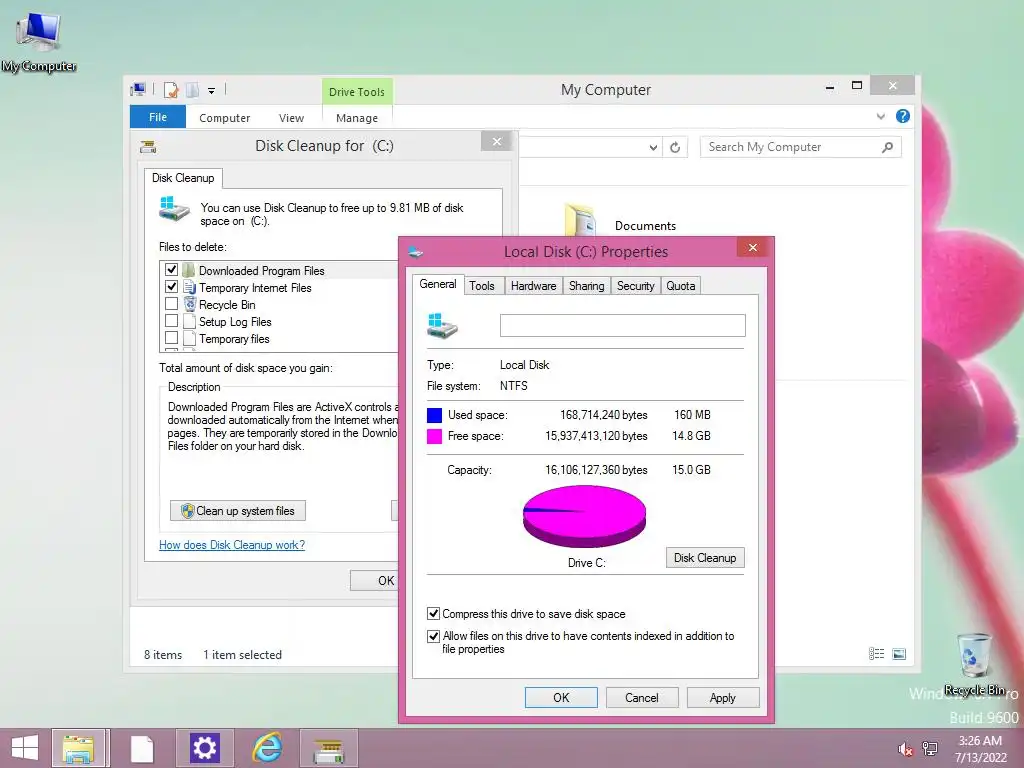Open the blank document taskbar icon
This screenshot has height=768, width=1024.
(142, 748)
